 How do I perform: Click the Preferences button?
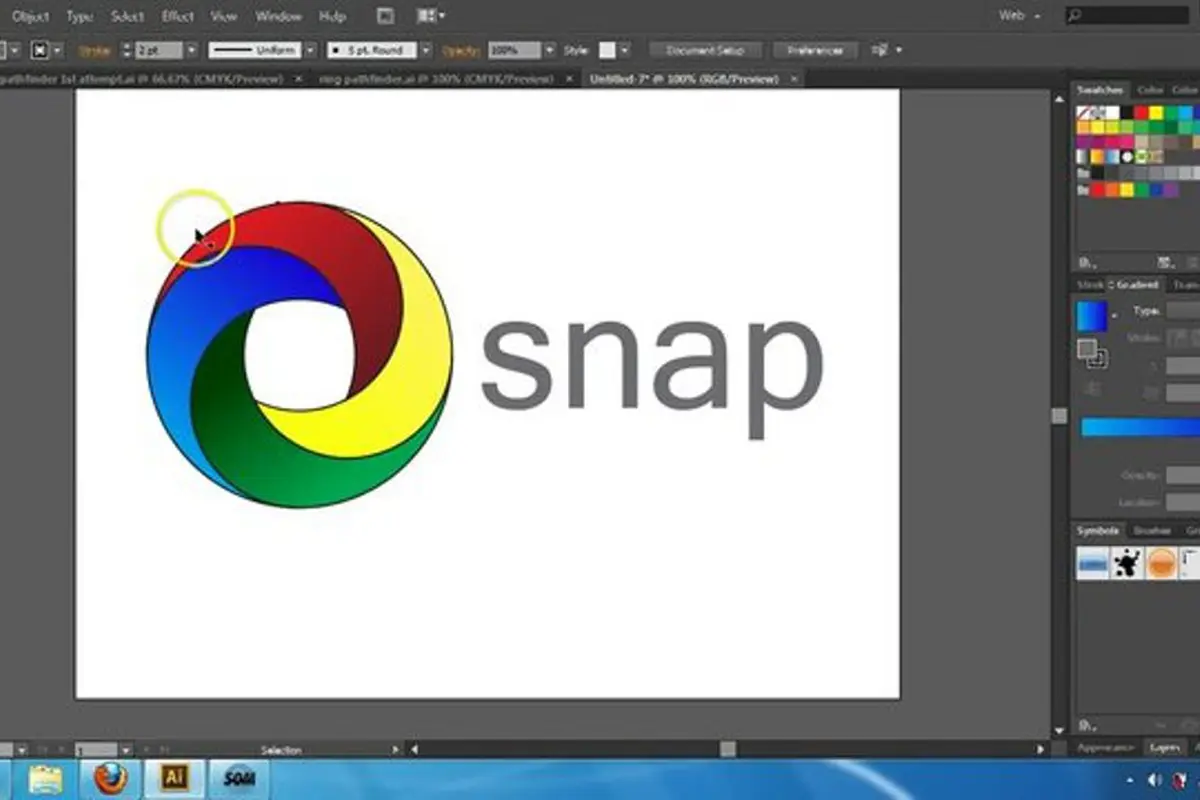point(815,50)
